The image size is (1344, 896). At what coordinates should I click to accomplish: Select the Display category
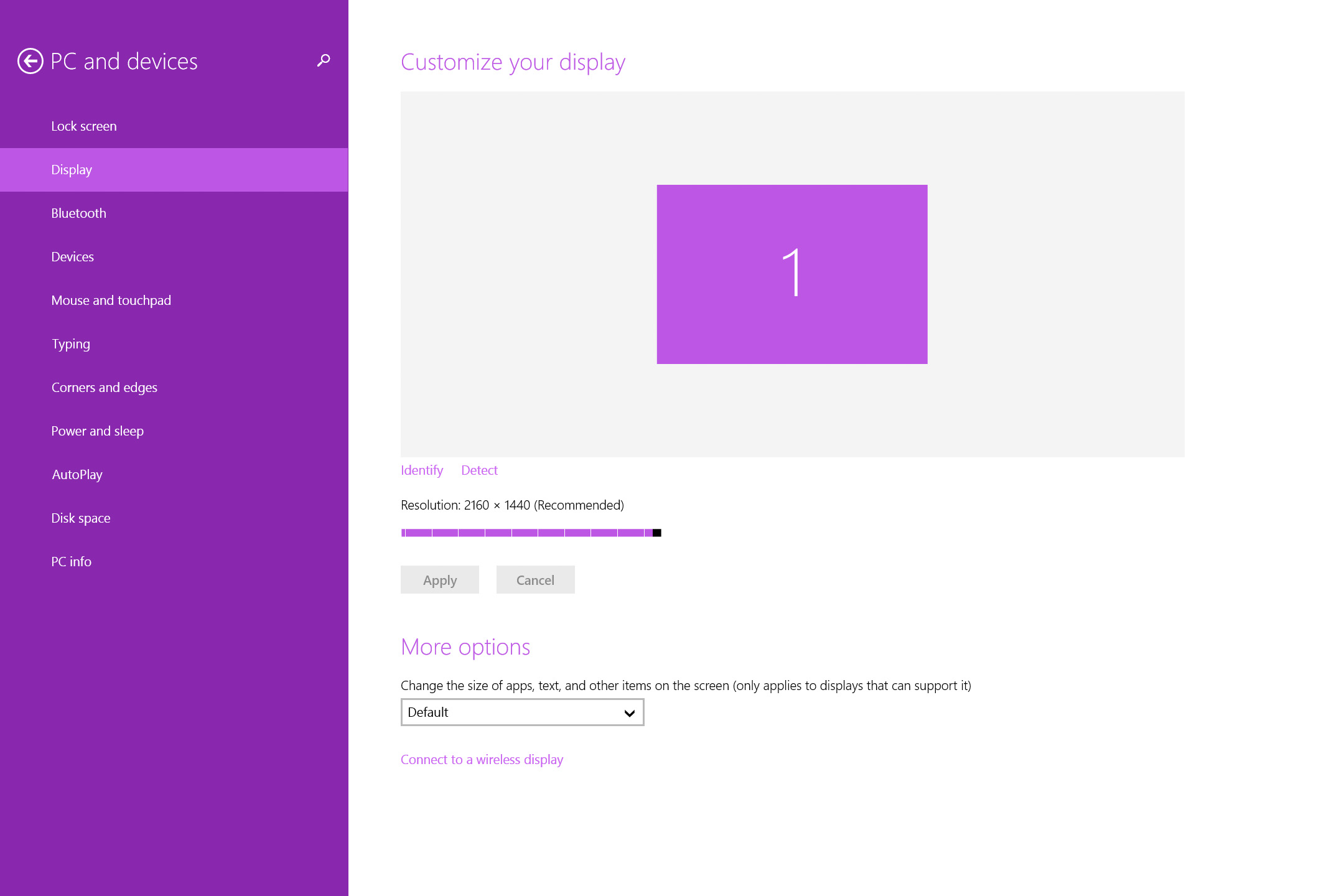coord(174,170)
